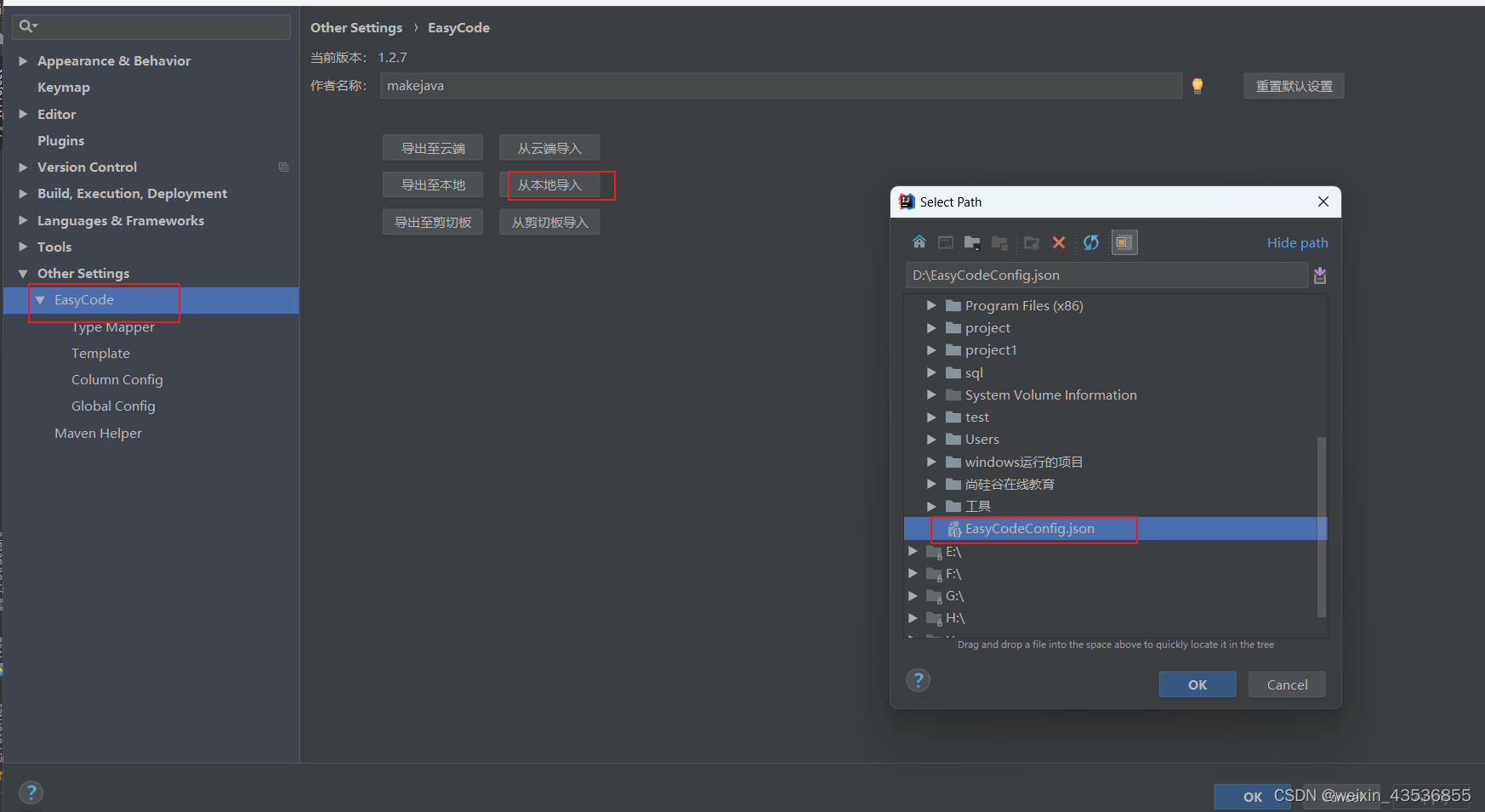
Task: Expand the Editor settings node
Action: pos(24,114)
